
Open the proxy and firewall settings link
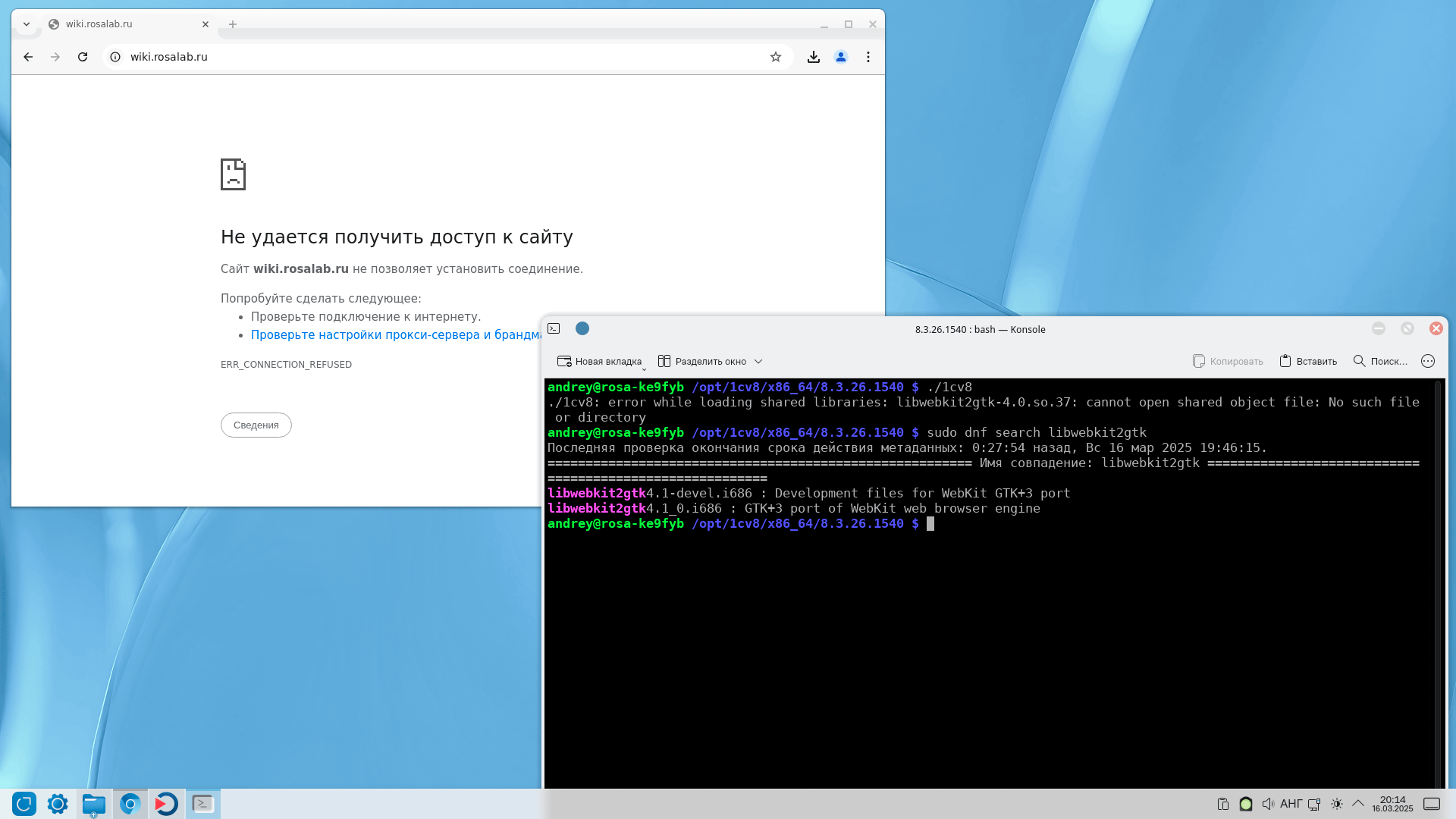[396, 334]
